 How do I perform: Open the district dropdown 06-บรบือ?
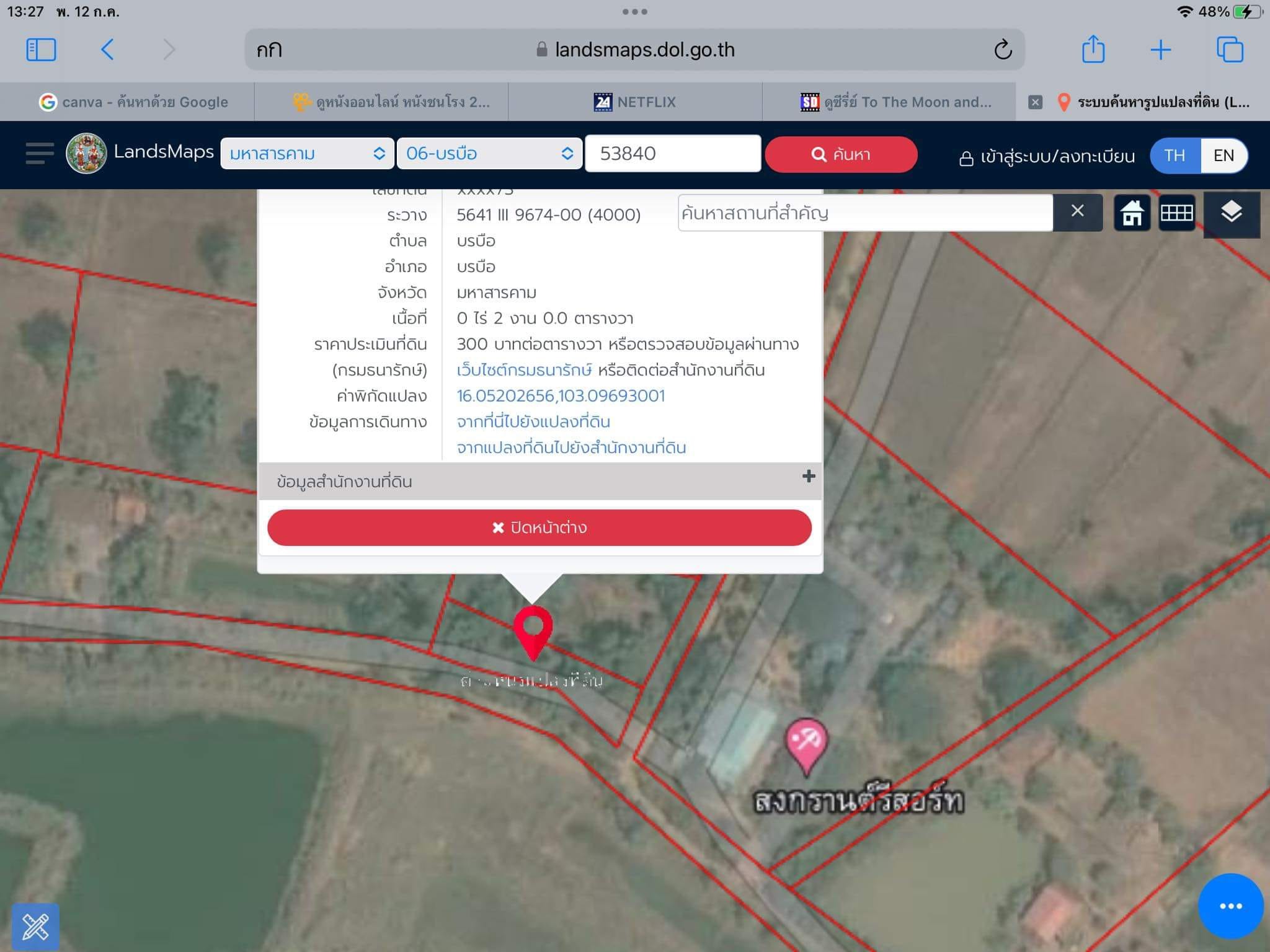tap(489, 153)
